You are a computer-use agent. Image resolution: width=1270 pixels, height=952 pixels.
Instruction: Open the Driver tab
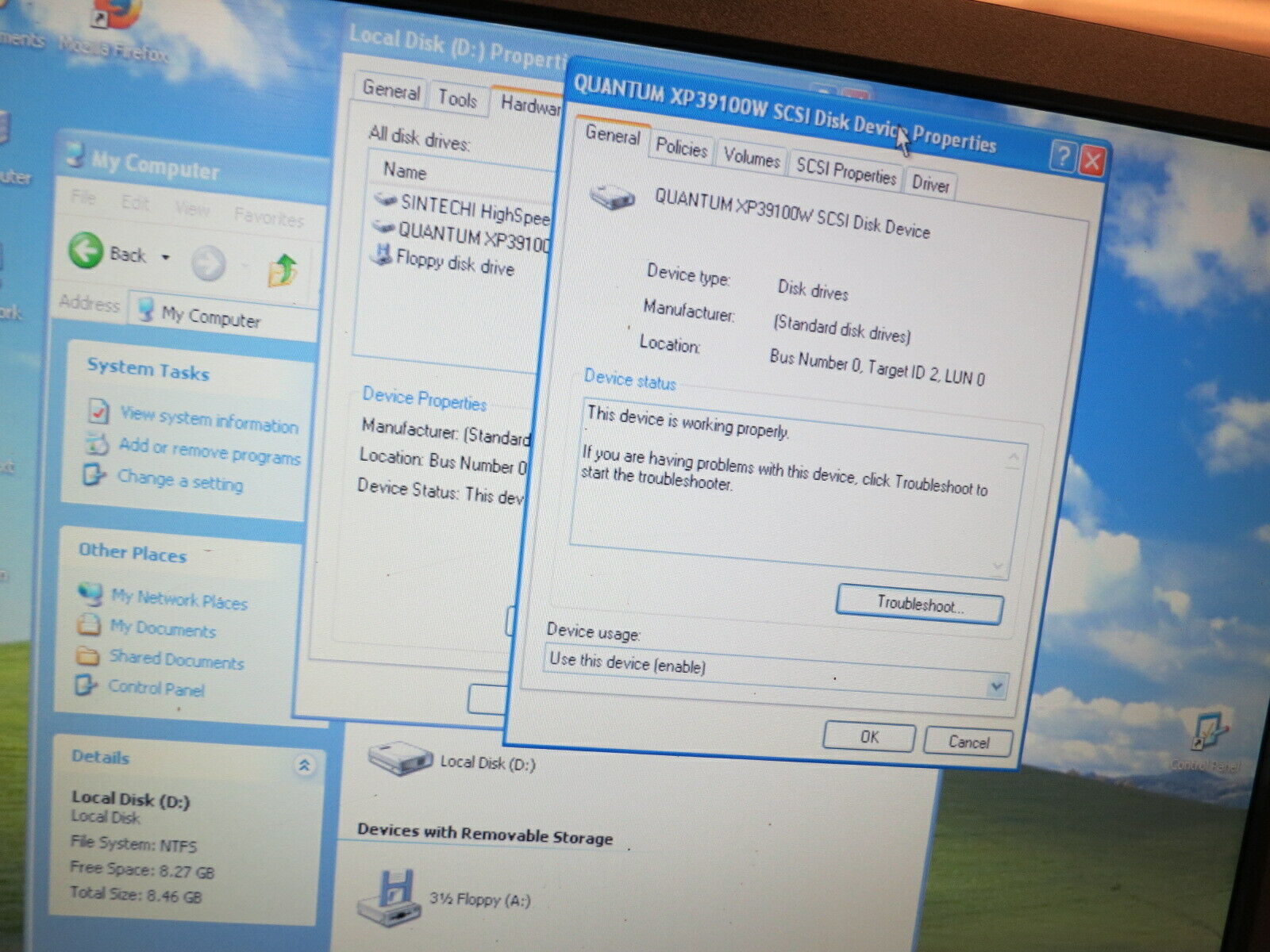click(x=929, y=184)
